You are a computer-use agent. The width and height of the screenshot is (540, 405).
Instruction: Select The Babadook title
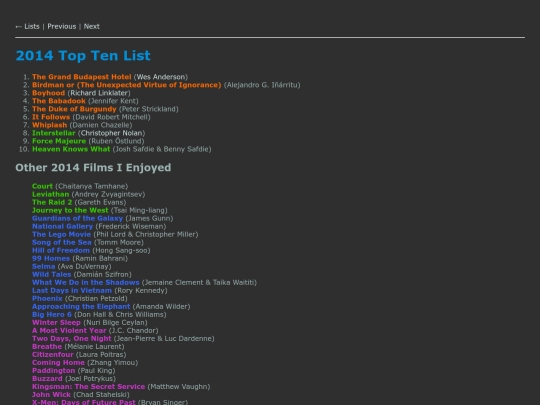click(x=59, y=101)
